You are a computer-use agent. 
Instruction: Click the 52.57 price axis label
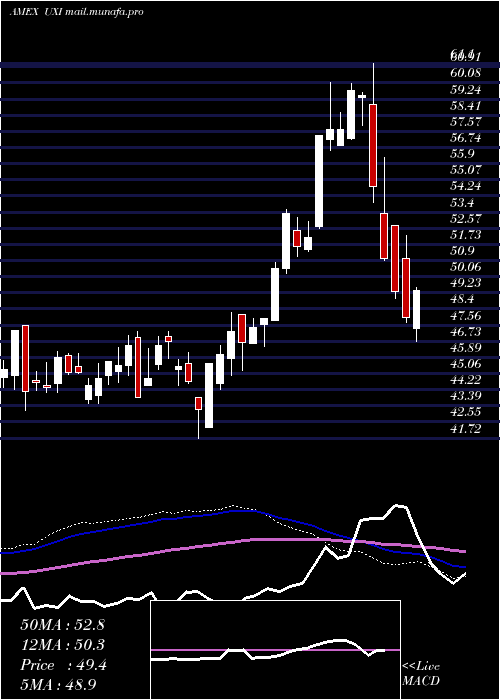click(466, 219)
